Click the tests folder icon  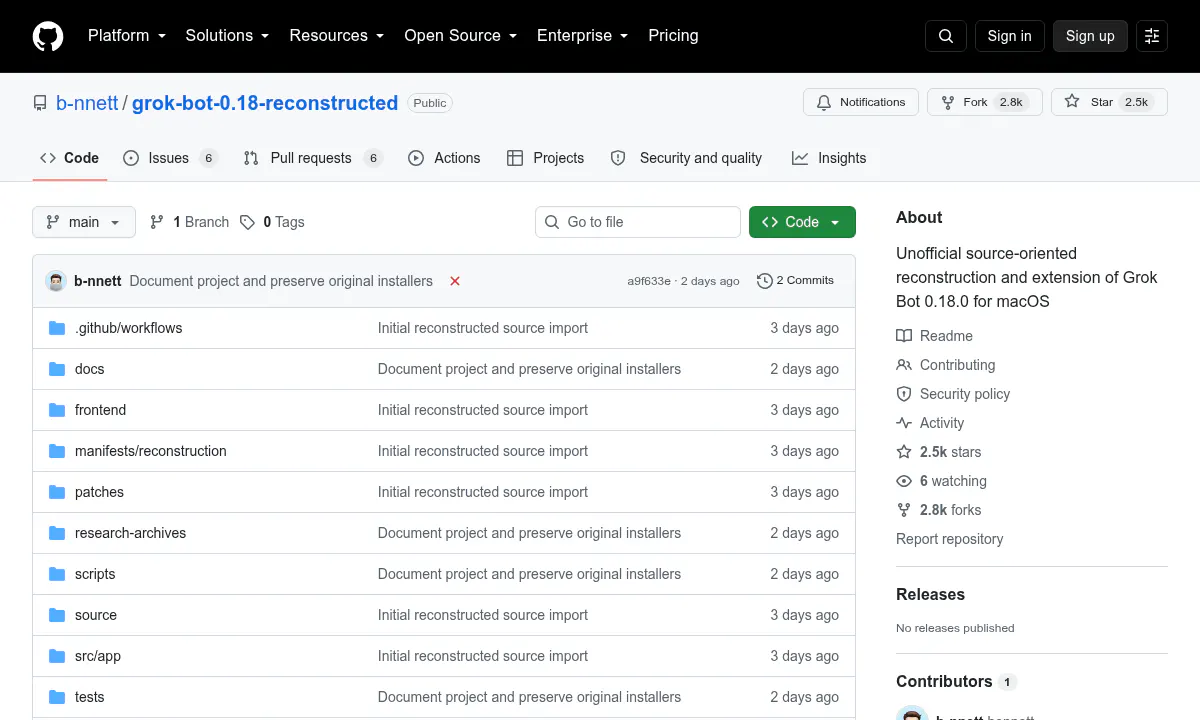[57, 697]
